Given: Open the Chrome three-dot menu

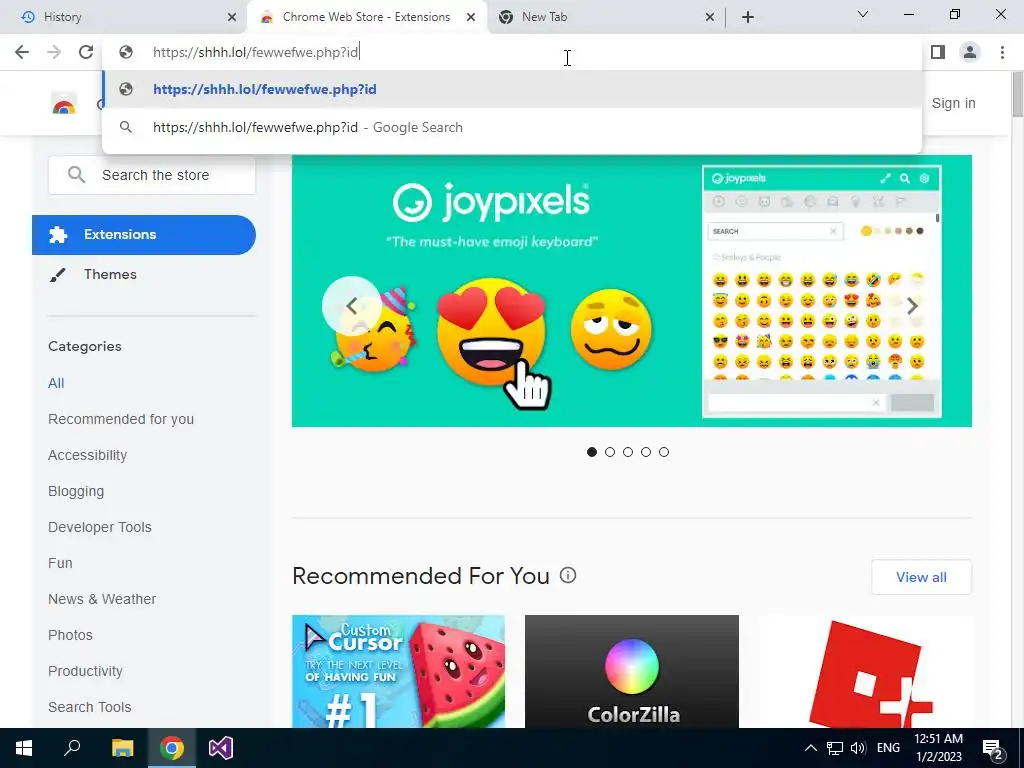Looking at the screenshot, I should tap(1002, 52).
